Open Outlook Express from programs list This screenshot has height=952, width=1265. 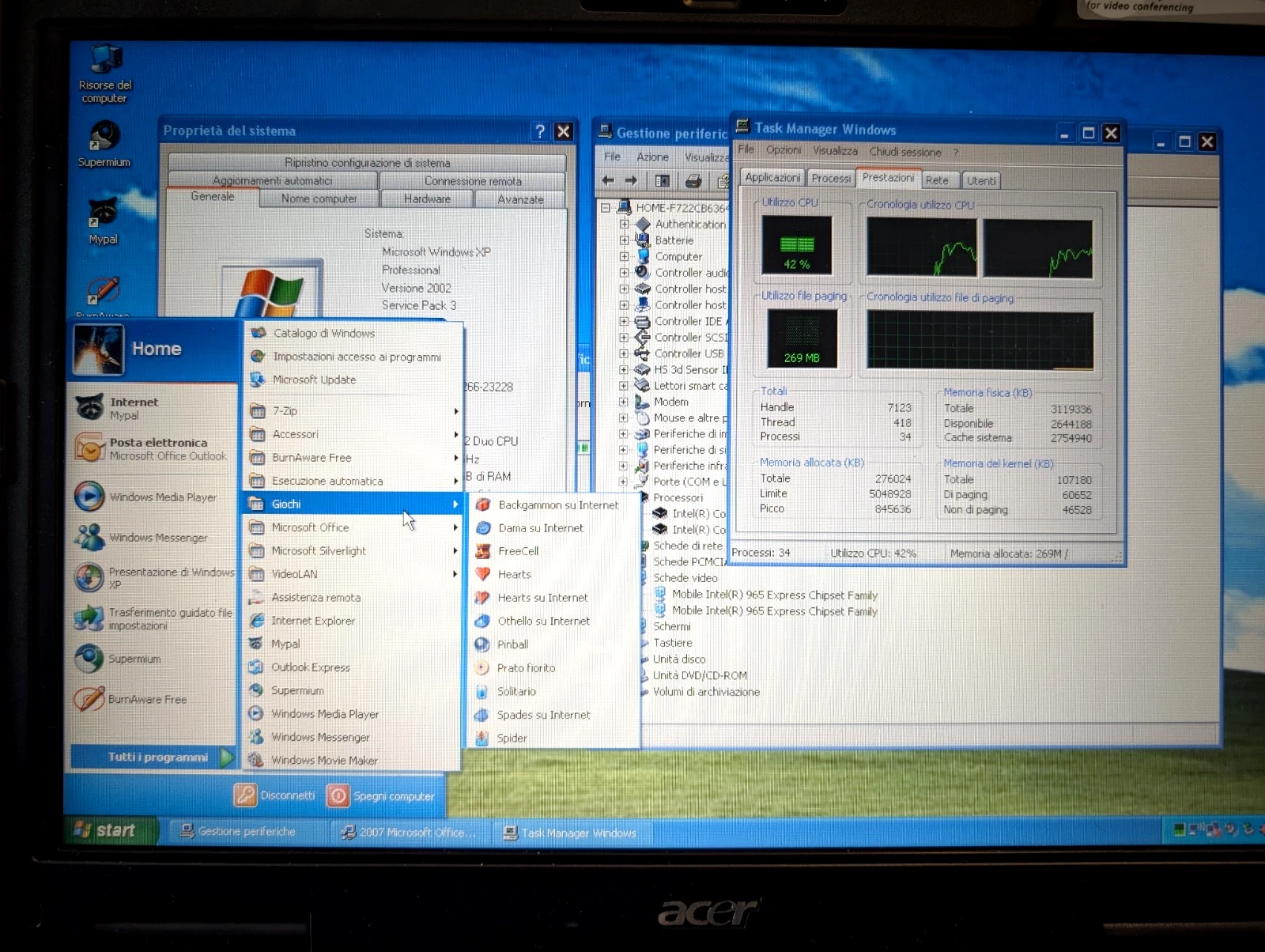pos(351,667)
